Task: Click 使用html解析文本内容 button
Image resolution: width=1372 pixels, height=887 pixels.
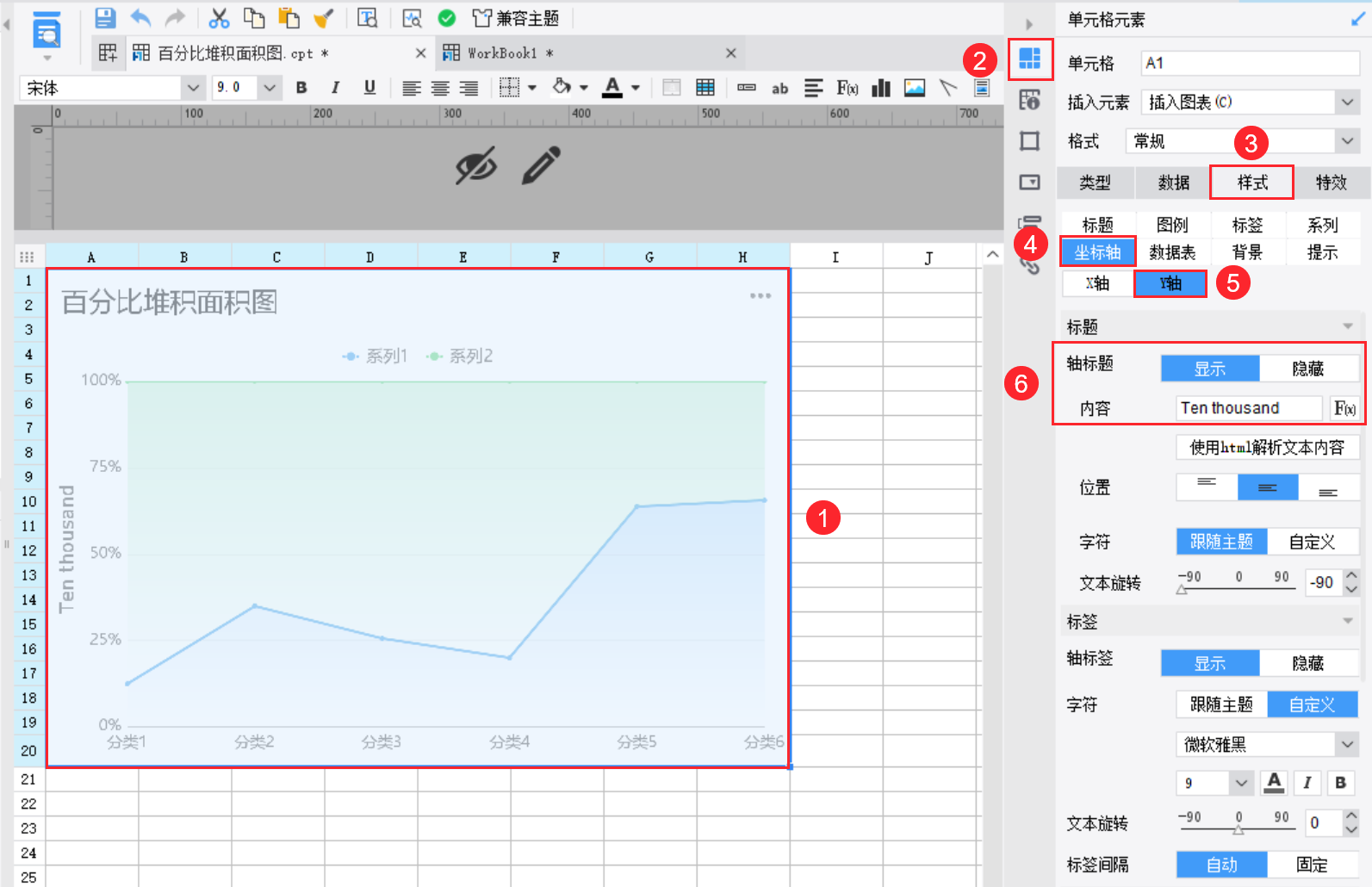Action: pos(1268,448)
